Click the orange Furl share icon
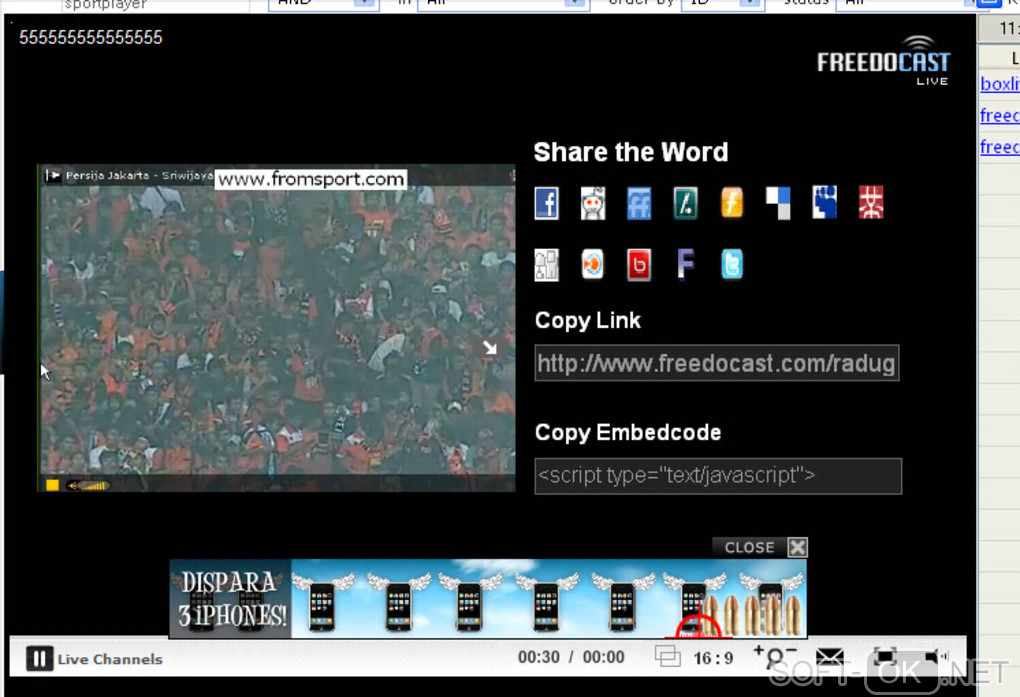Viewport: 1020px width, 697px height. tap(732, 203)
